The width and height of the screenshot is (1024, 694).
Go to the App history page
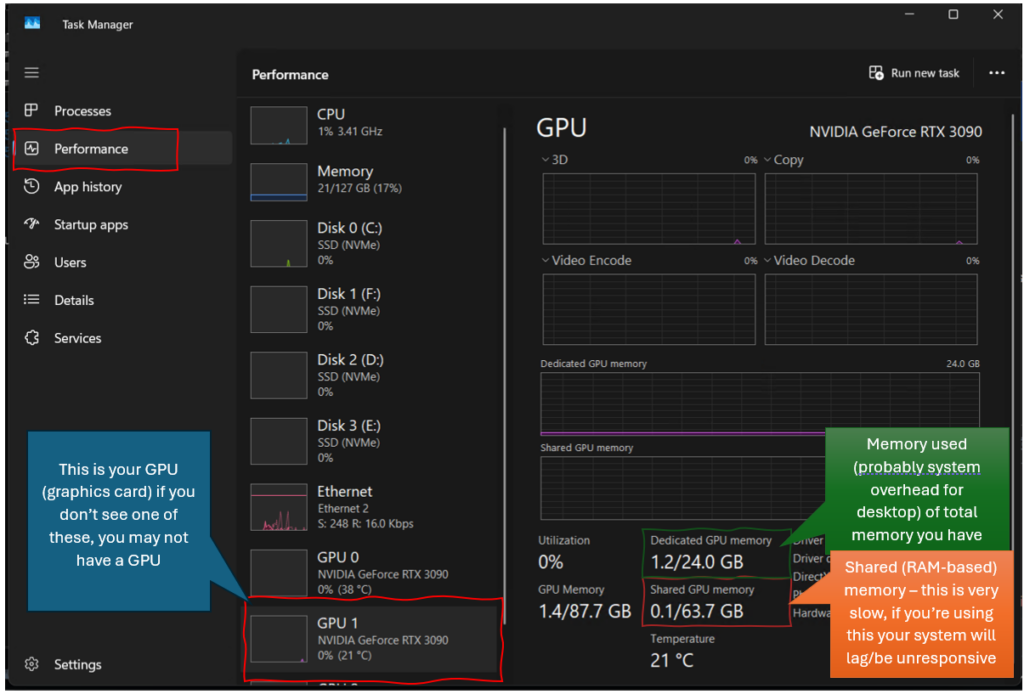123,186
